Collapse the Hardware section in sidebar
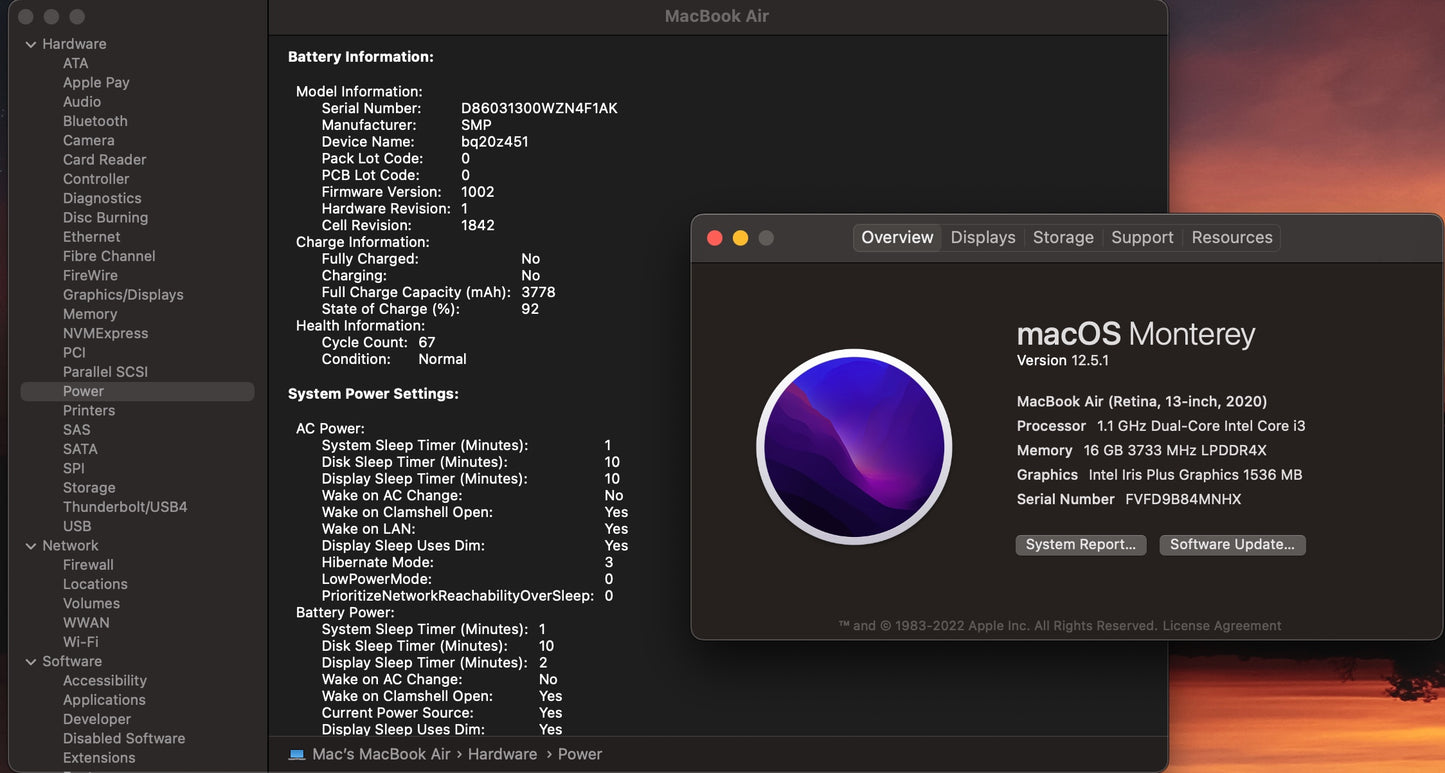 [30, 44]
